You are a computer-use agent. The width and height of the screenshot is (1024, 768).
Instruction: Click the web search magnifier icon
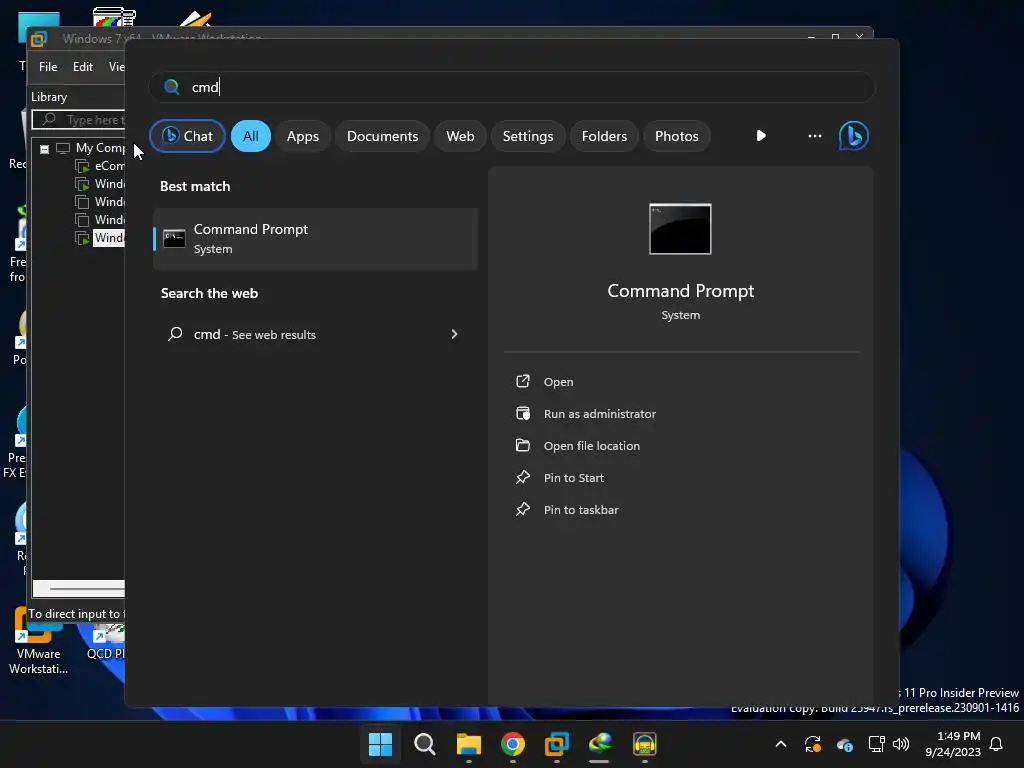[x=175, y=334]
